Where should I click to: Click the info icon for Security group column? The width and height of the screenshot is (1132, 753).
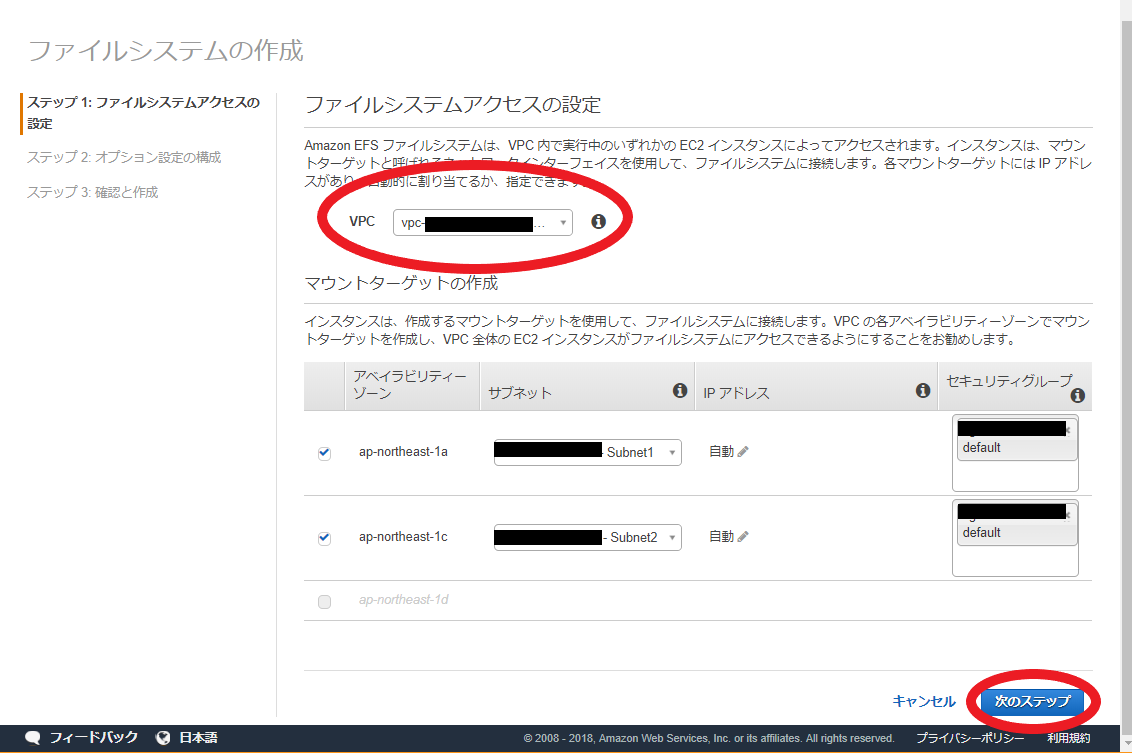pos(1078,395)
